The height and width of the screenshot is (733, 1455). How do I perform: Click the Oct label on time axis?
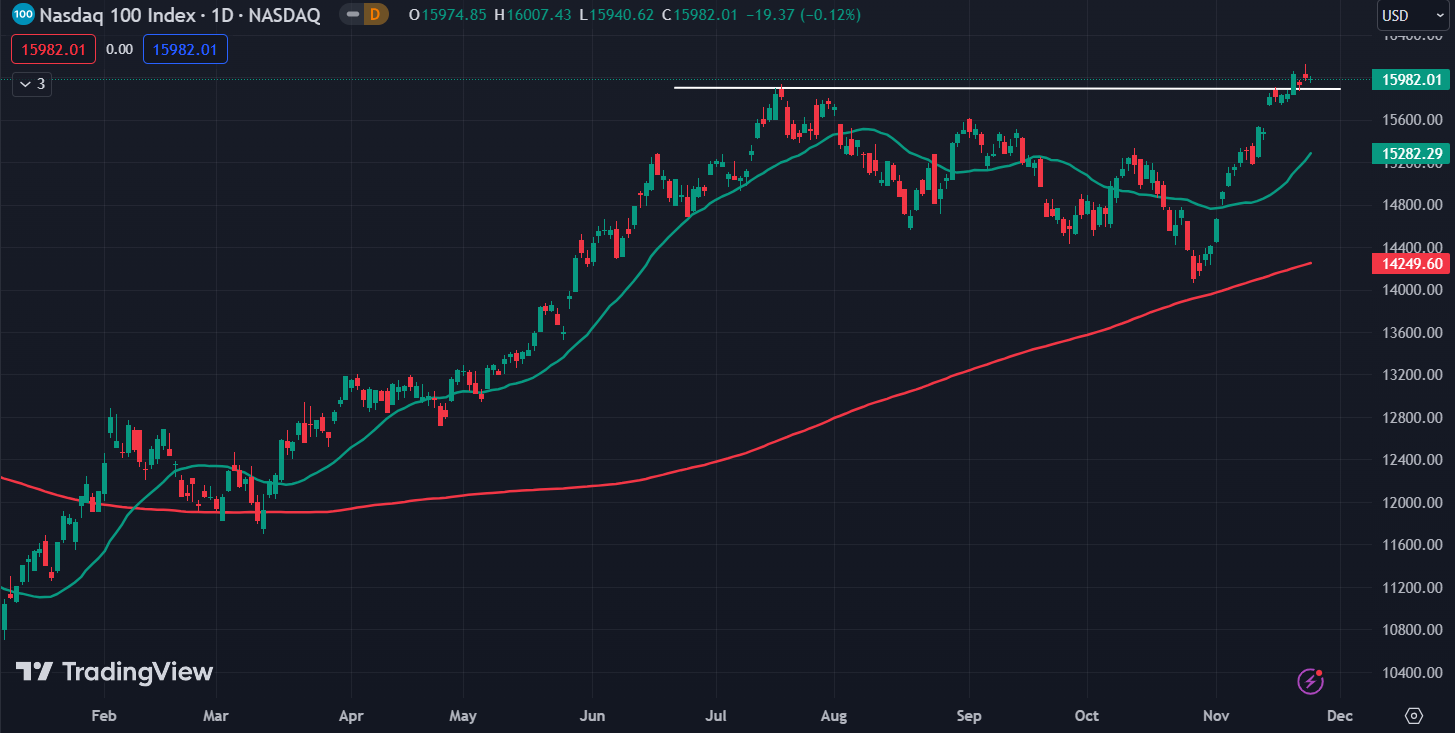(x=1086, y=716)
